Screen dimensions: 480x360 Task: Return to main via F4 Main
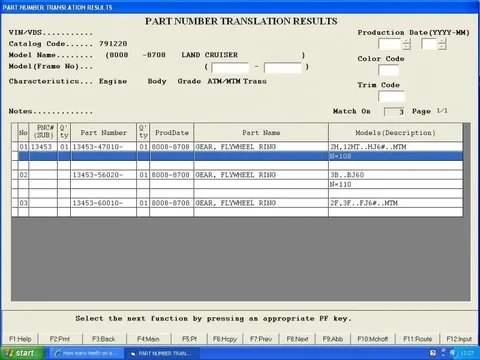[x=148, y=339]
